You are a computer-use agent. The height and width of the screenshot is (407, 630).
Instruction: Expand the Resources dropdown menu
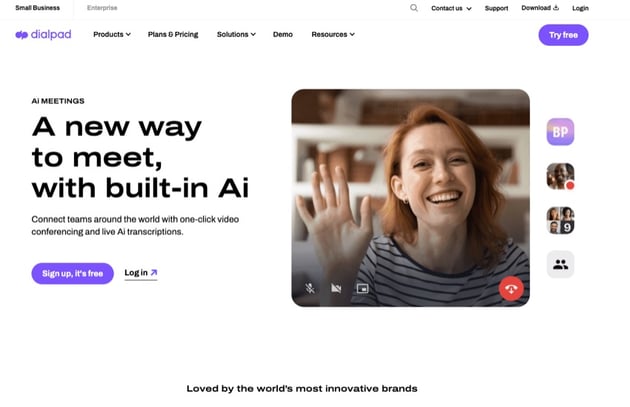click(333, 35)
